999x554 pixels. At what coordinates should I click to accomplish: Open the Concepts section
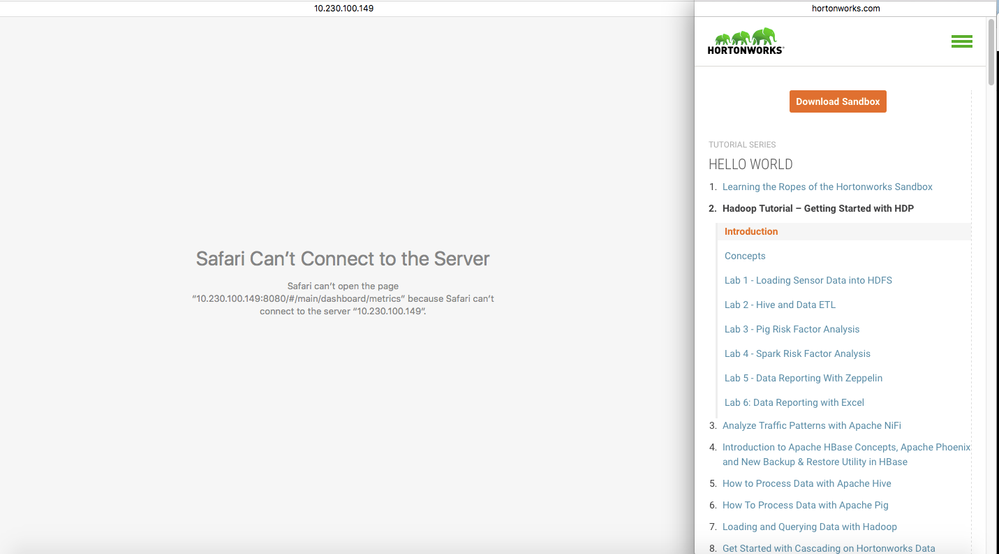tap(744, 256)
